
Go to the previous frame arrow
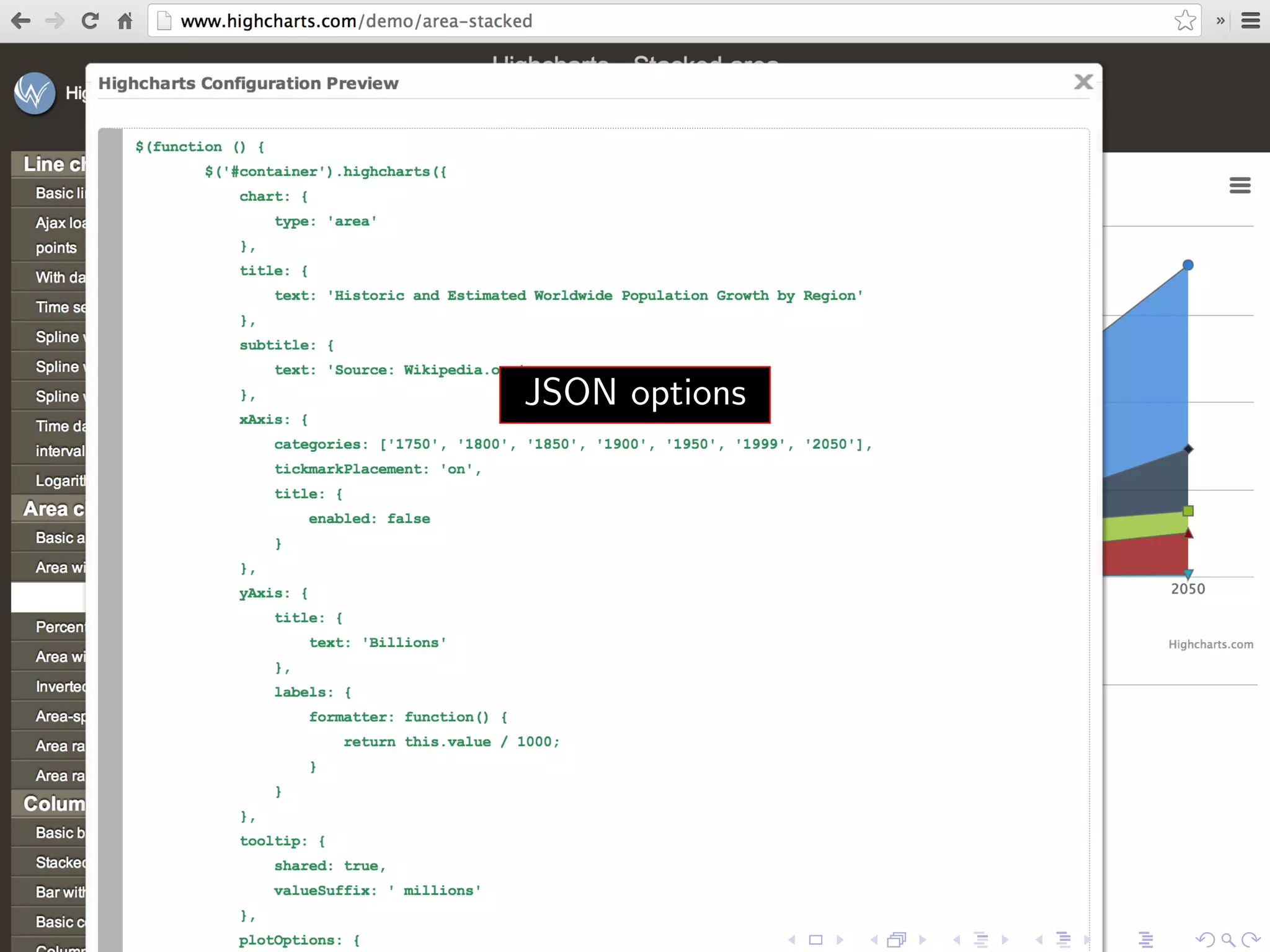click(874, 940)
